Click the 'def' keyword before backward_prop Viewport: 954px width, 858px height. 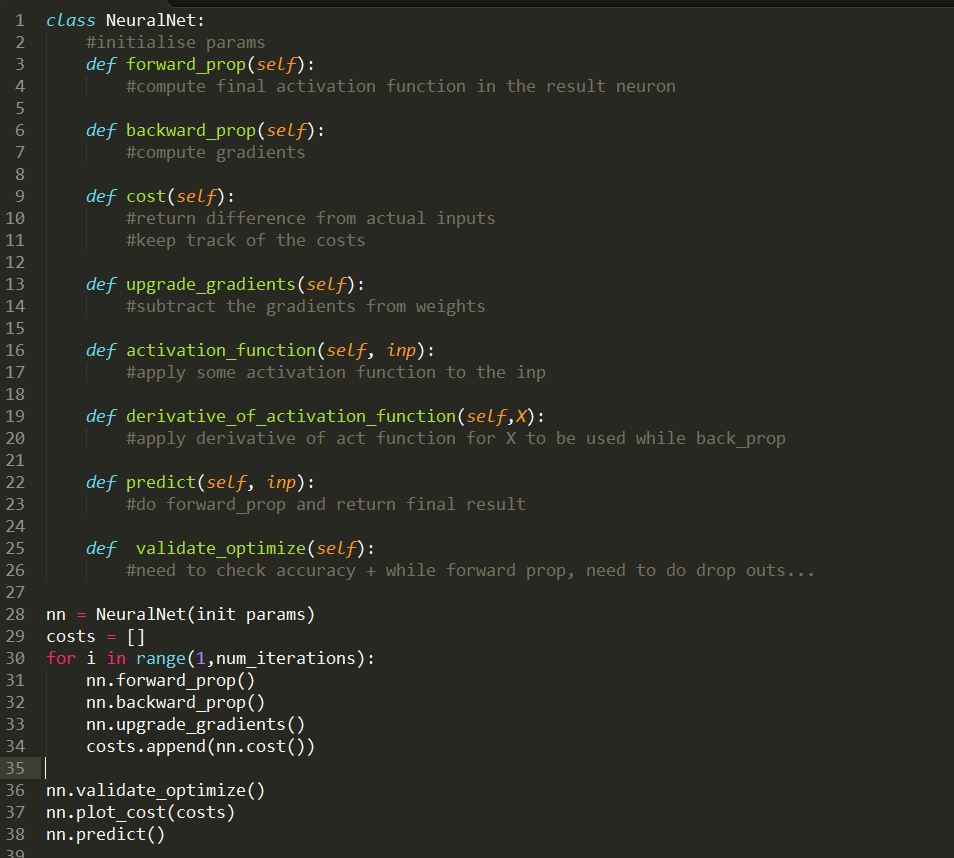pyautogui.click(x=100, y=130)
